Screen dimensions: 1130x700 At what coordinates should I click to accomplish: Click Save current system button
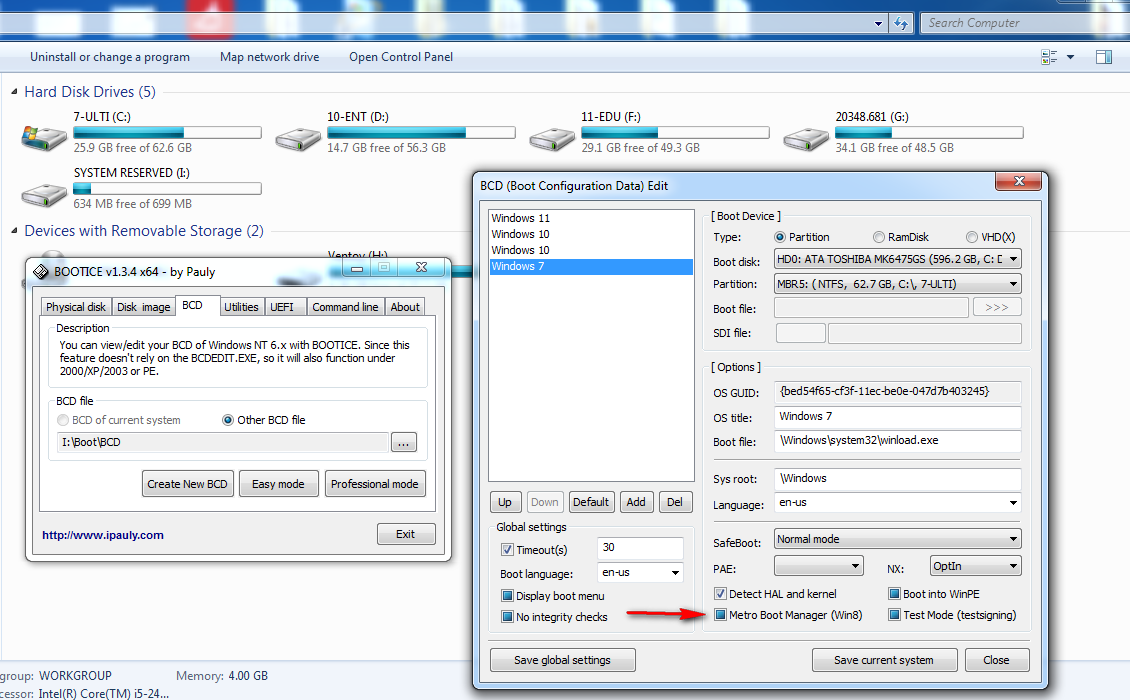tap(884, 660)
